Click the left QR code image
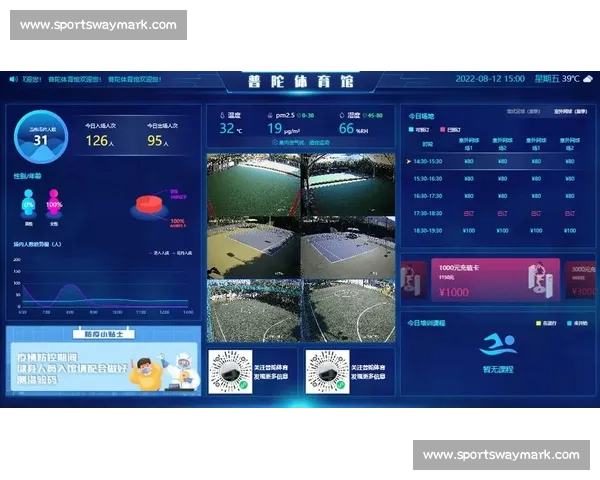Screen dimensions: 600x480 tap(228, 370)
